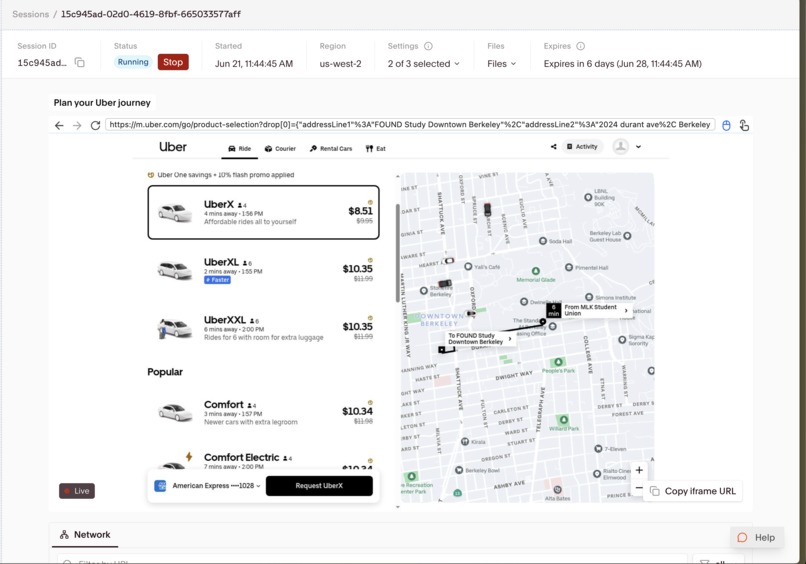The image size is (806, 564).
Task: Click the UberX car thumbnail
Action: click(x=175, y=212)
